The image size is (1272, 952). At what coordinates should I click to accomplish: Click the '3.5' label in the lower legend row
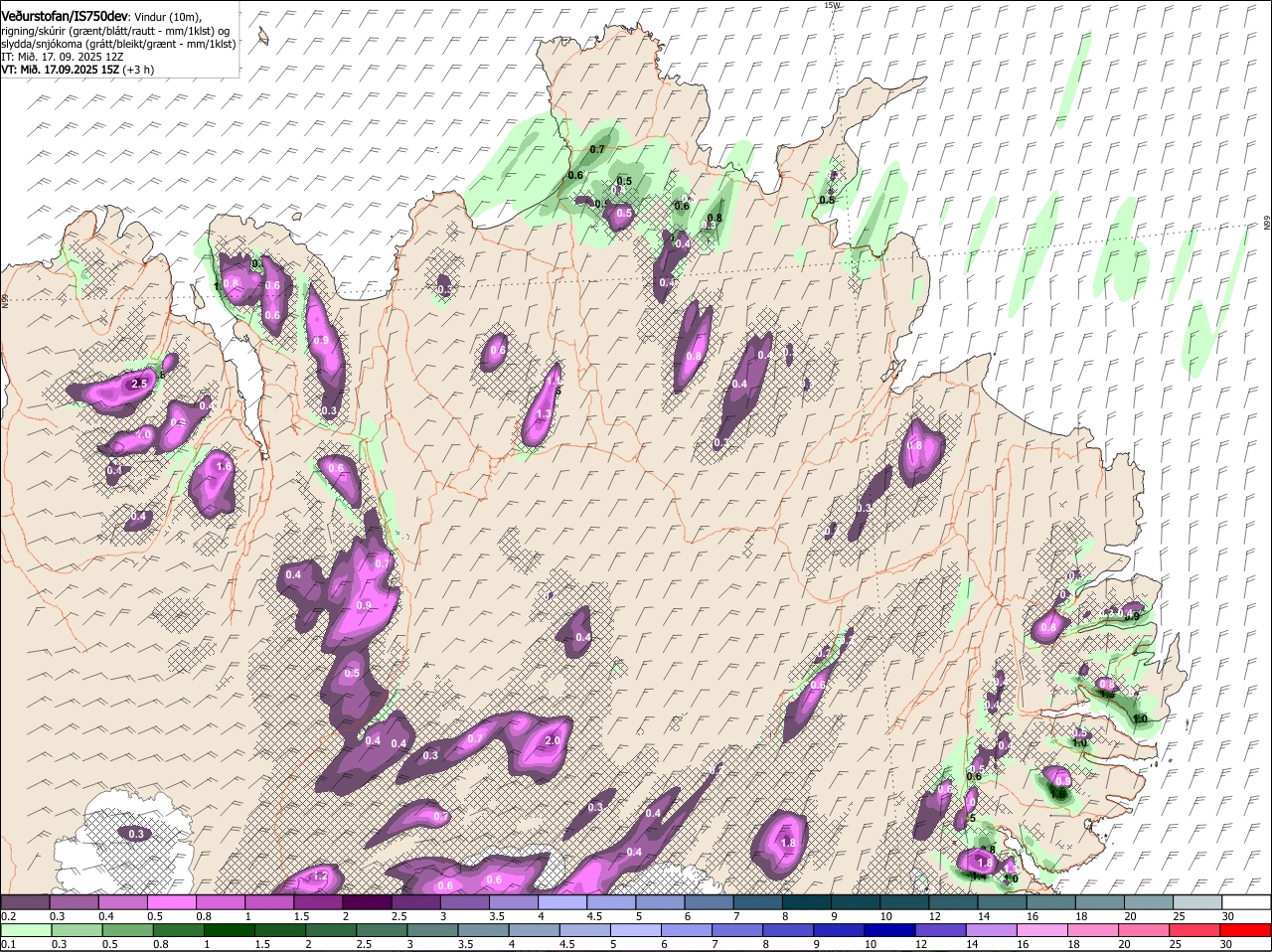[x=464, y=944]
